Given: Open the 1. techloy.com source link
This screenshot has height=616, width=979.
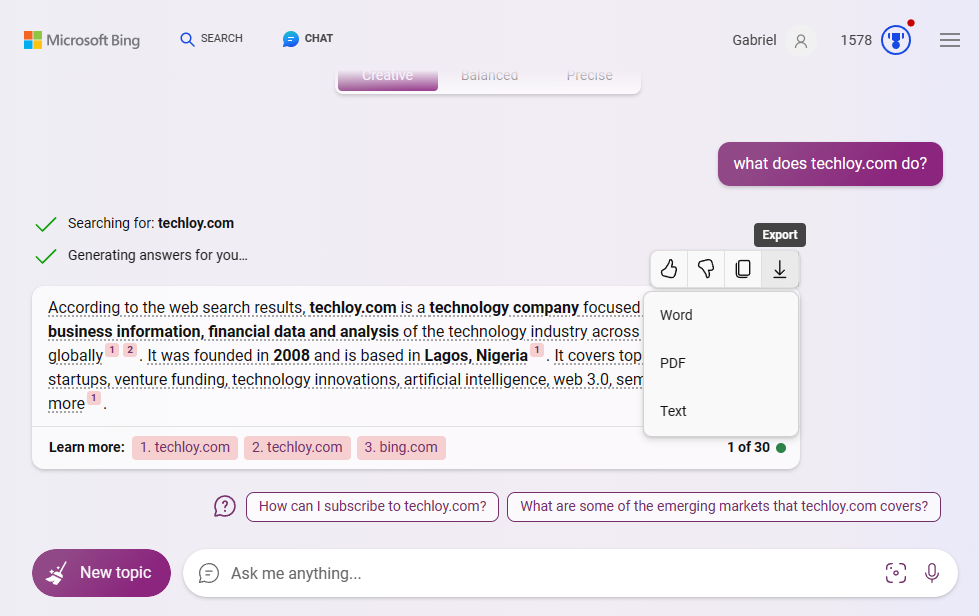Looking at the screenshot, I should coord(185,447).
